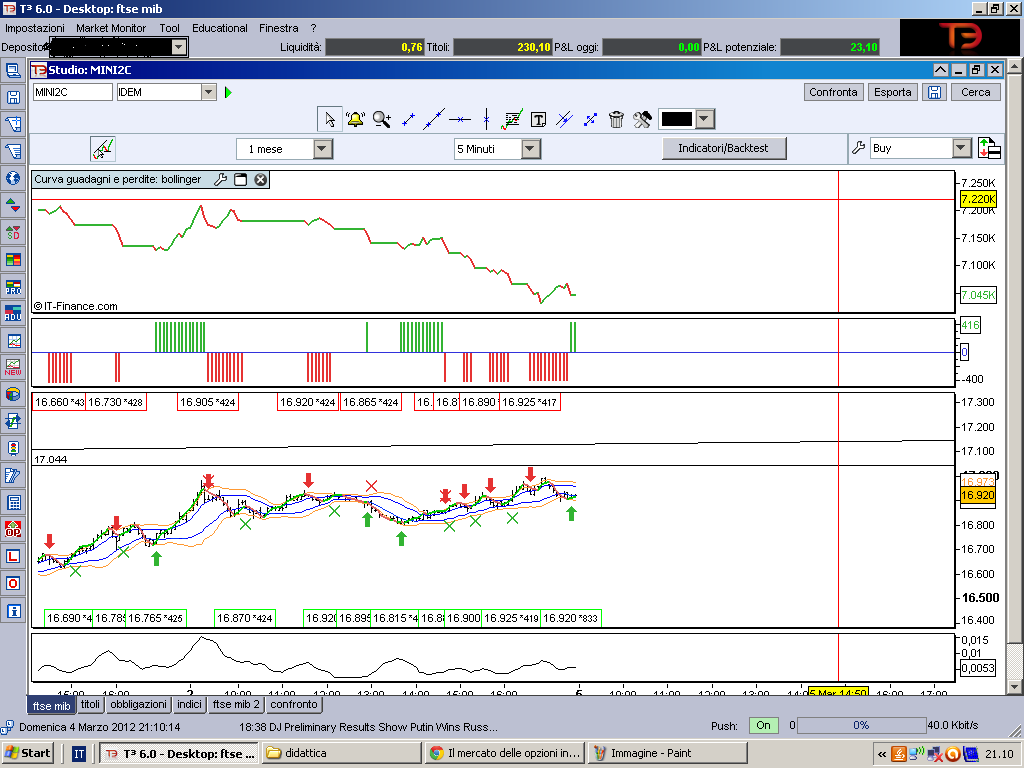Toggle the green play arrow next to IDEM
Image resolution: width=1024 pixels, height=768 pixels.
[228, 92]
